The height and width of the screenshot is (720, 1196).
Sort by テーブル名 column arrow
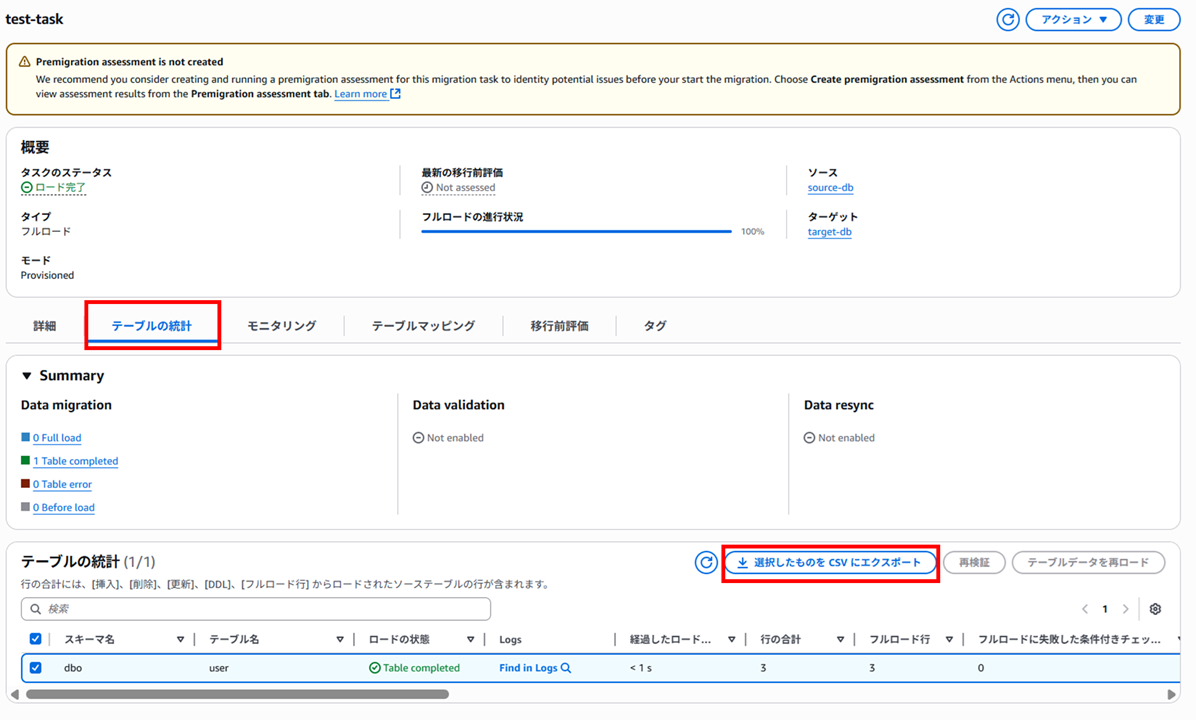339,640
